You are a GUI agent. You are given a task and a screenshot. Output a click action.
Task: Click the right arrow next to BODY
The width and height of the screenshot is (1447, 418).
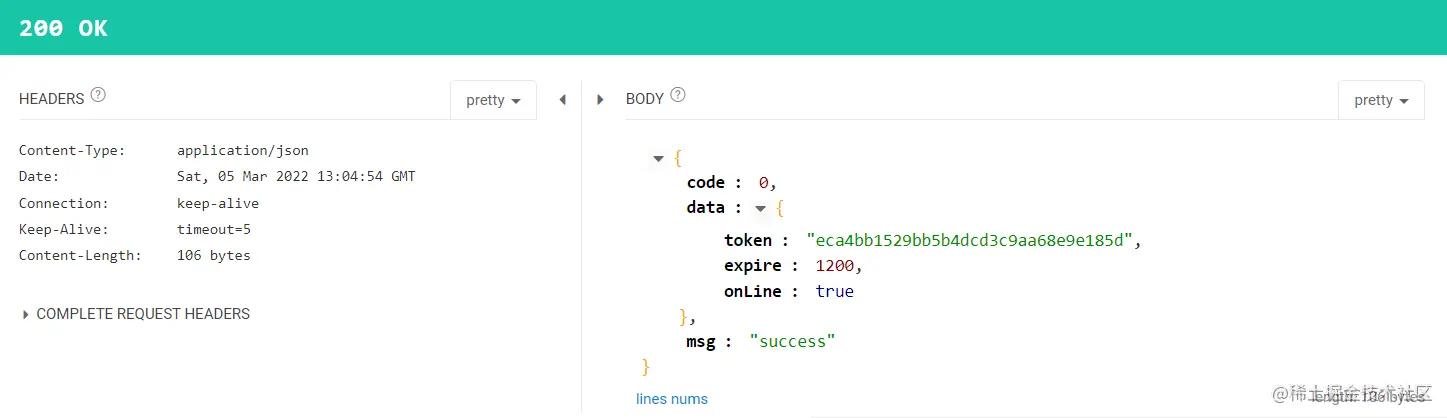[600, 100]
